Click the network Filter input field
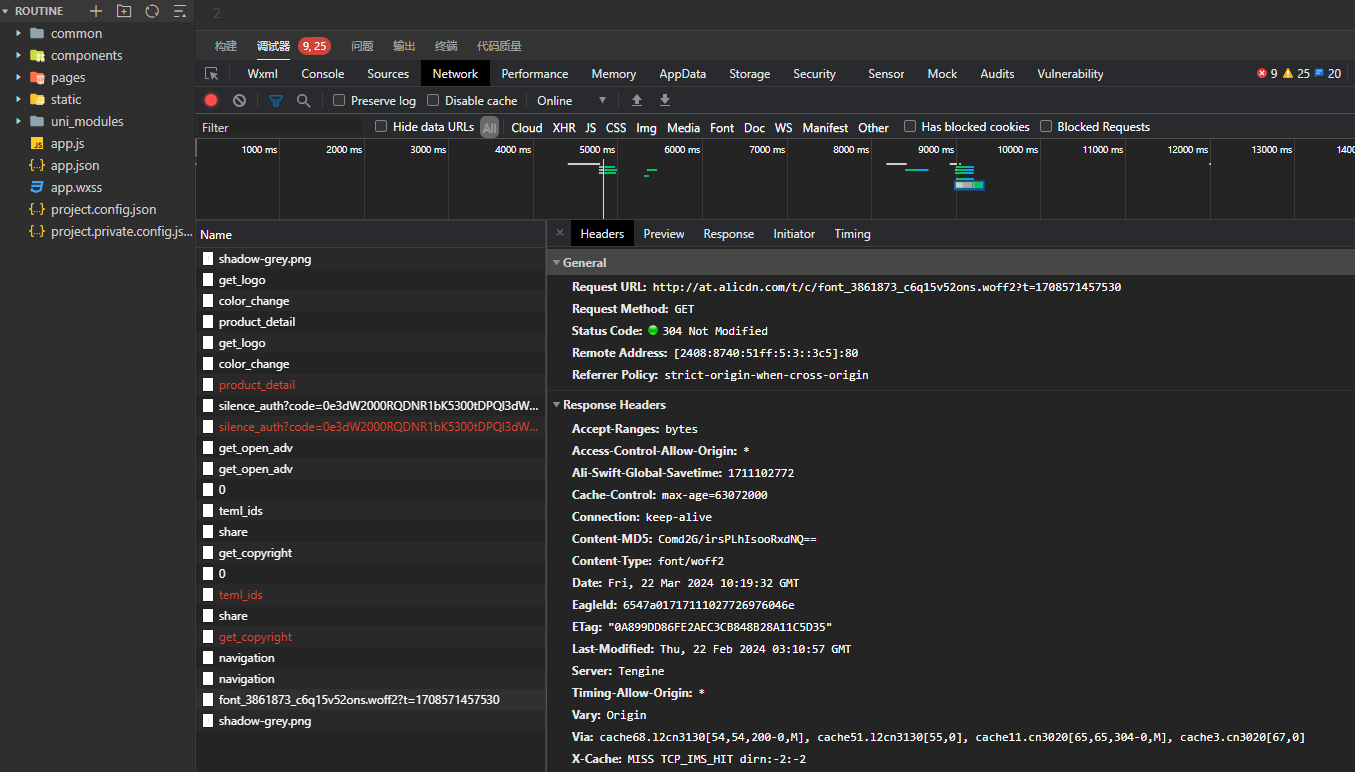 (x=280, y=127)
